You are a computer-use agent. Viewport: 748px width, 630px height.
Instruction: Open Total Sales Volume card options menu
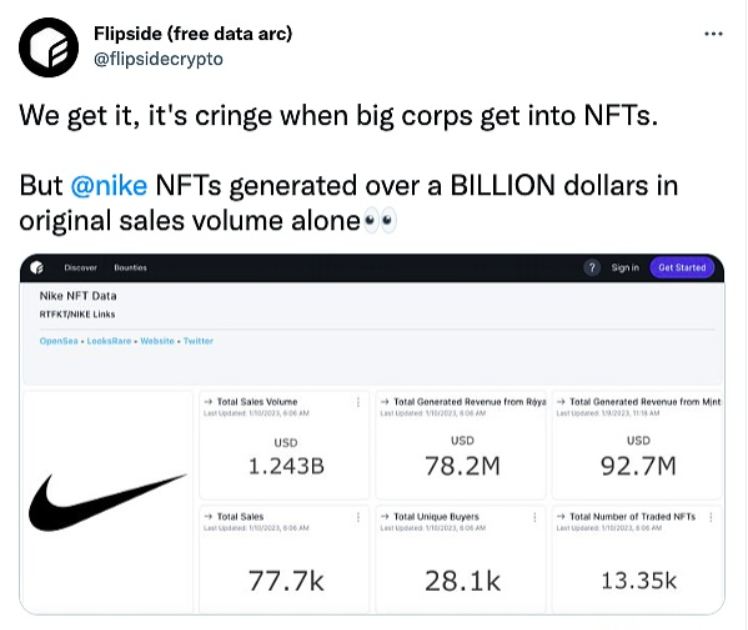[x=358, y=402]
